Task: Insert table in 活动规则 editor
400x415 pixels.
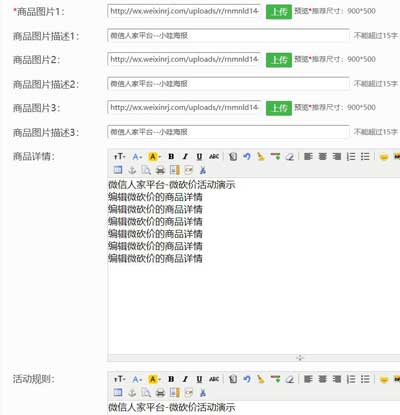Action: (118, 393)
